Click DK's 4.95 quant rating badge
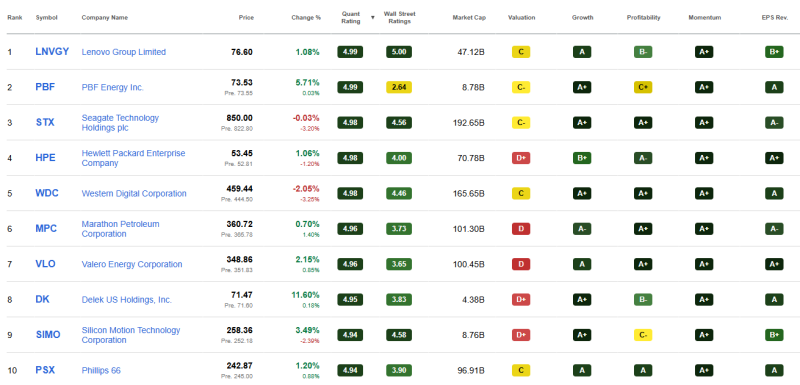 click(350, 300)
